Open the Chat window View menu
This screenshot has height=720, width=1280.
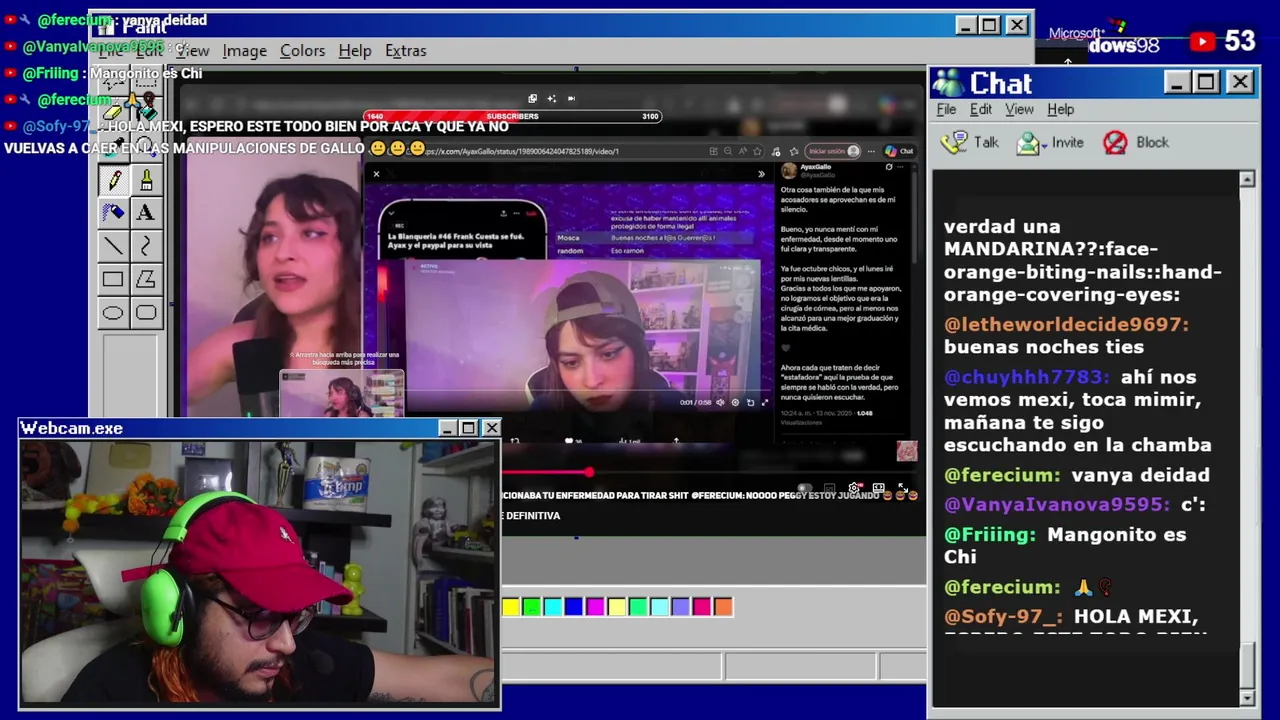(x=1019, y=109)
